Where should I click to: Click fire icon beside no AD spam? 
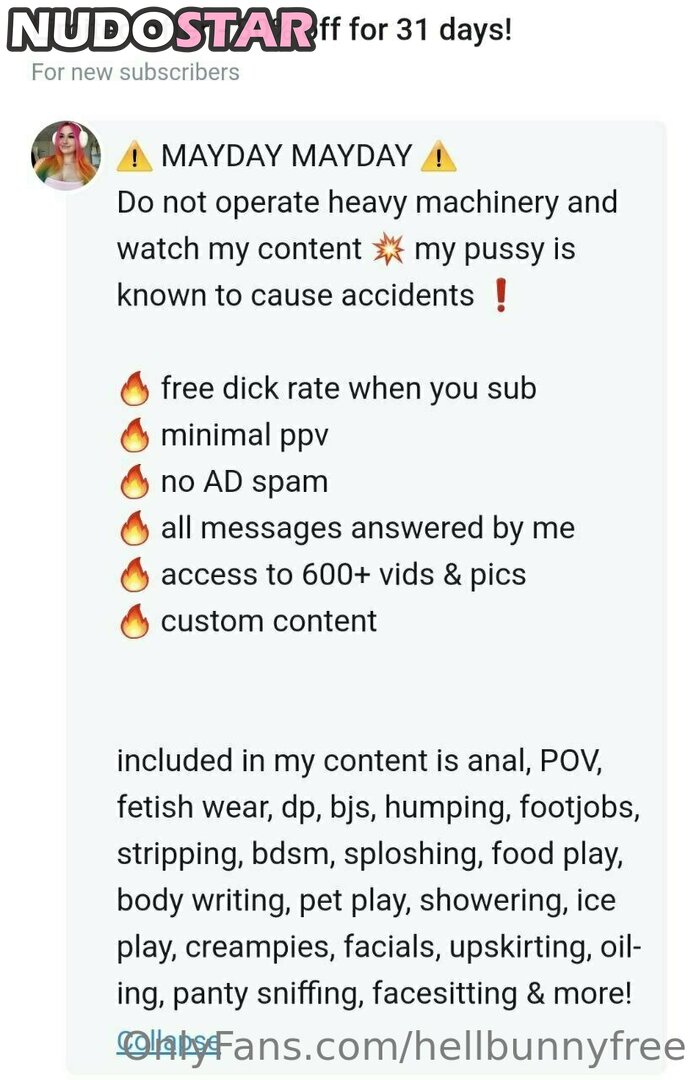pos(134,483)
